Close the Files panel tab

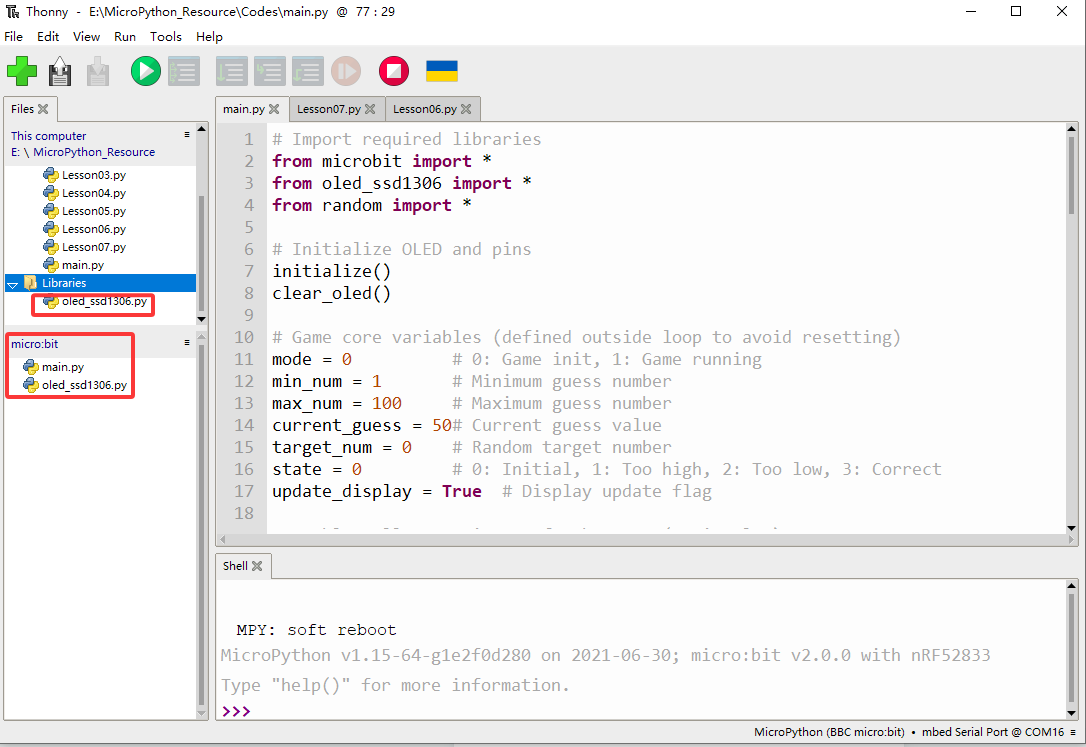[x=43, y=109]
